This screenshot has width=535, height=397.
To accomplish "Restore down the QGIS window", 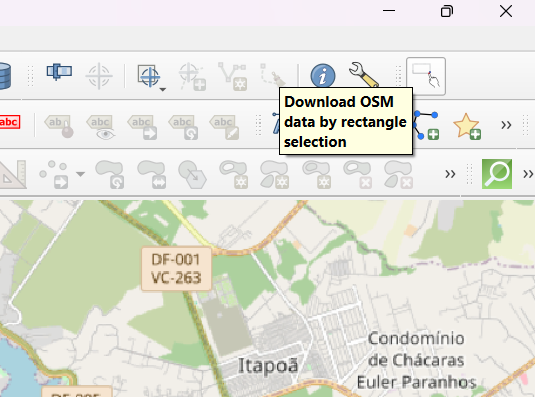I will (x=447, y=11).
